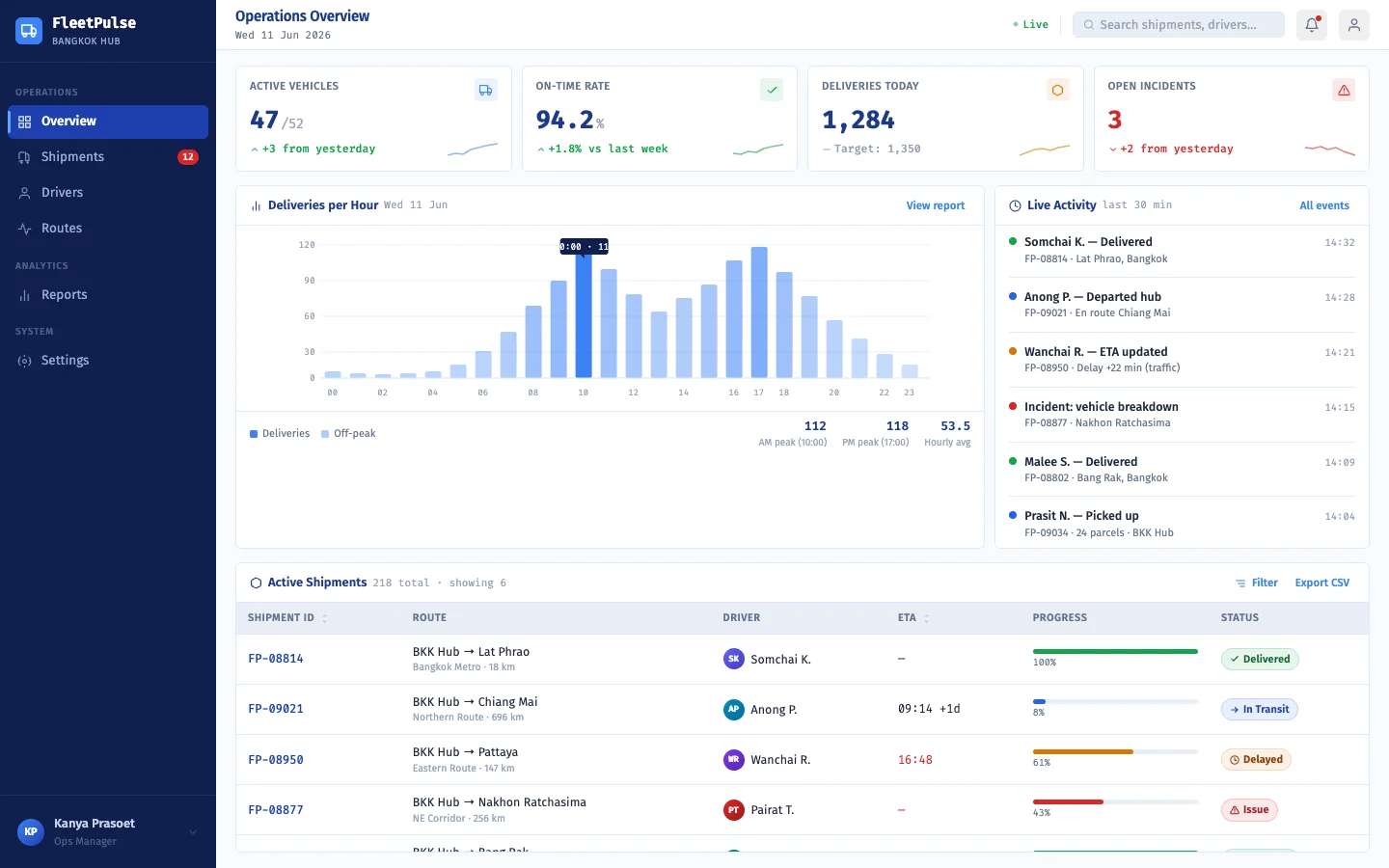
Task: Open shipment FP-09021 link
Action: click(x=276, y=709)
